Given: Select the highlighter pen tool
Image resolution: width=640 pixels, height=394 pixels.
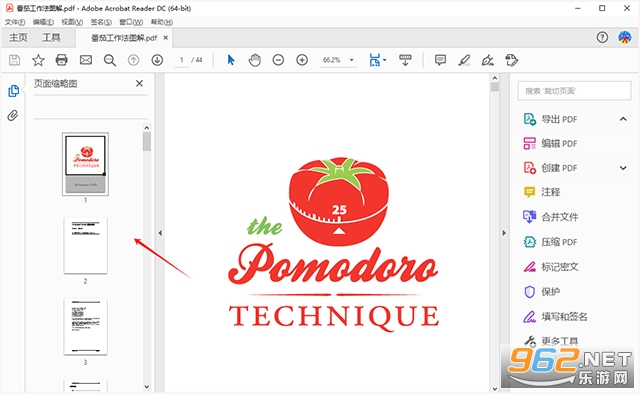Looking at the screenshot, I should pyautogui.click(x=464, y=60).
